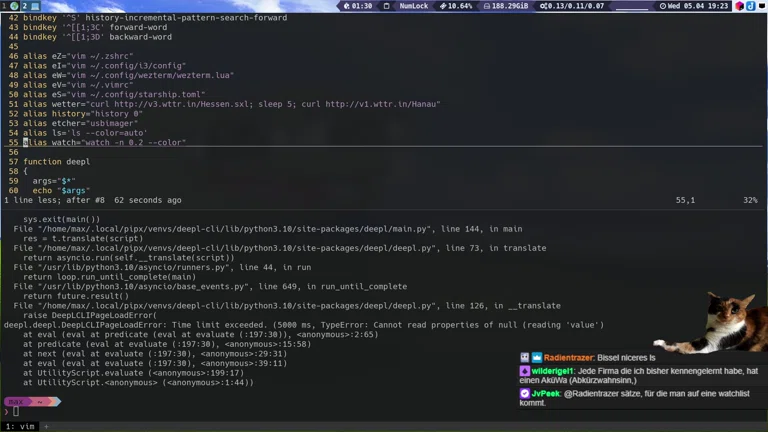Switch to workspace 1 in the top bar
Viewport: 768px width, 432px height.
[x=4, y=5]
